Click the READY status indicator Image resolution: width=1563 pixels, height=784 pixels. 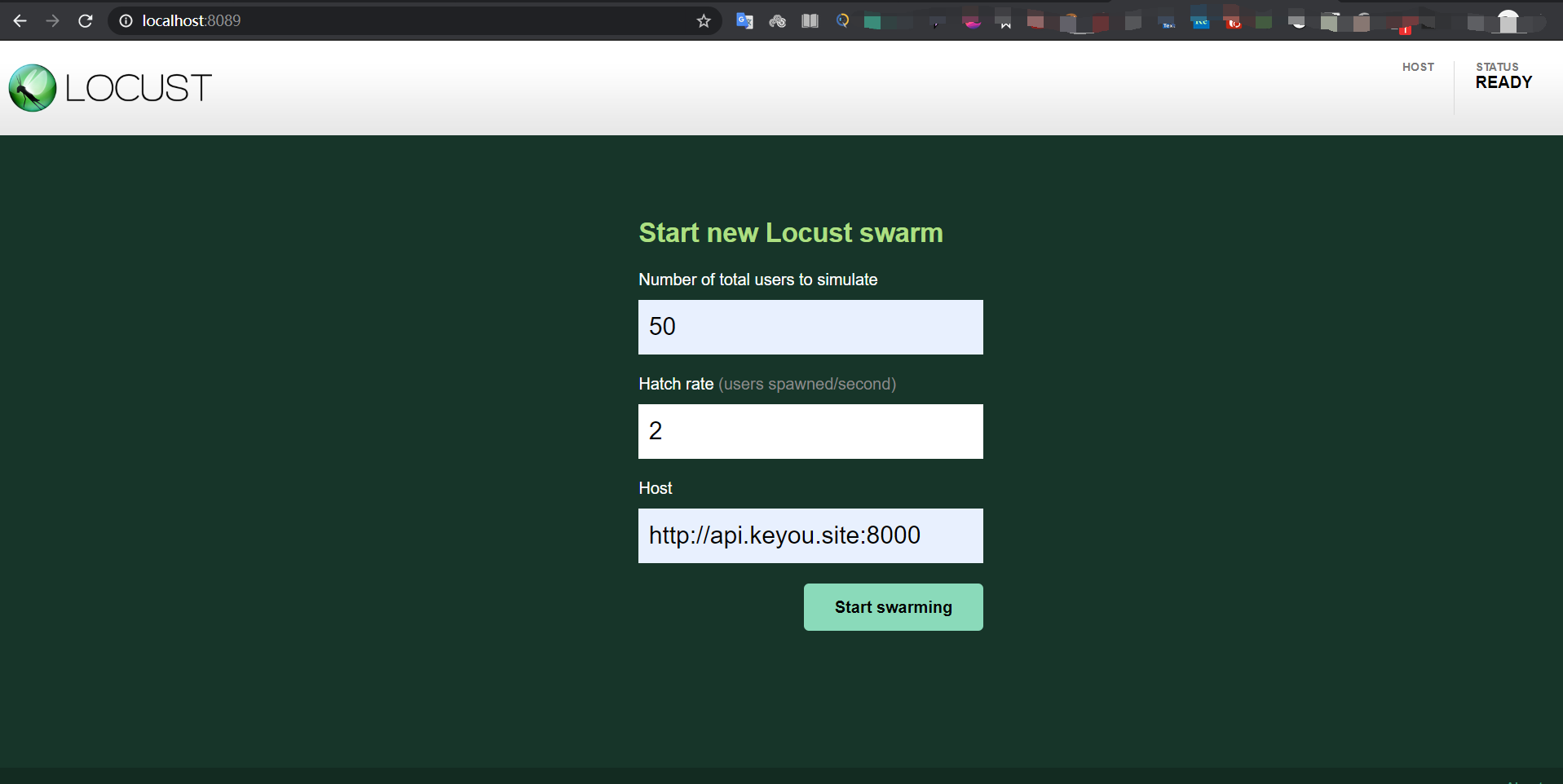click(1503, 82)
